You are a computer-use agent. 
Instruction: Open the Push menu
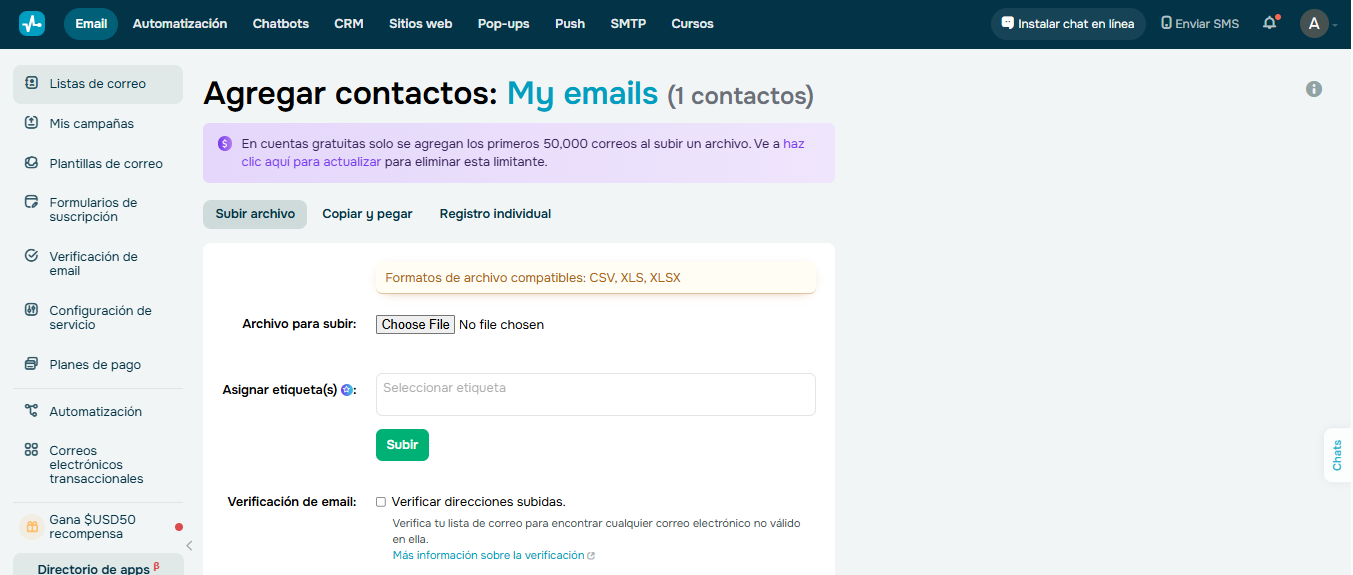click(570, 23)
